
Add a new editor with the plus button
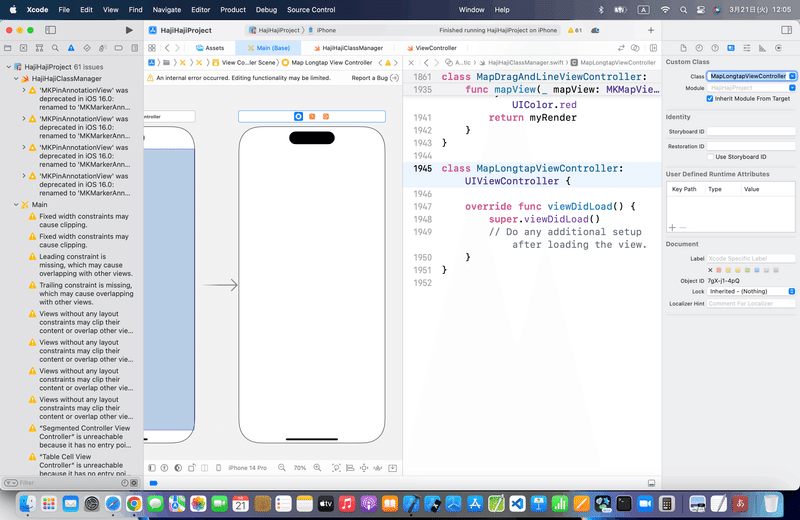point(651,30)
